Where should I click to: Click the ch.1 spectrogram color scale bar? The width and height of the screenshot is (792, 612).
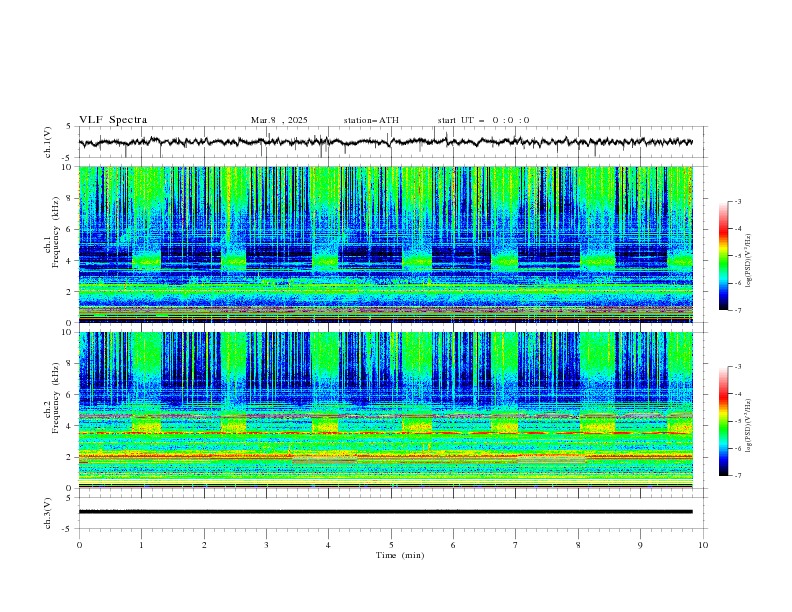723,256
